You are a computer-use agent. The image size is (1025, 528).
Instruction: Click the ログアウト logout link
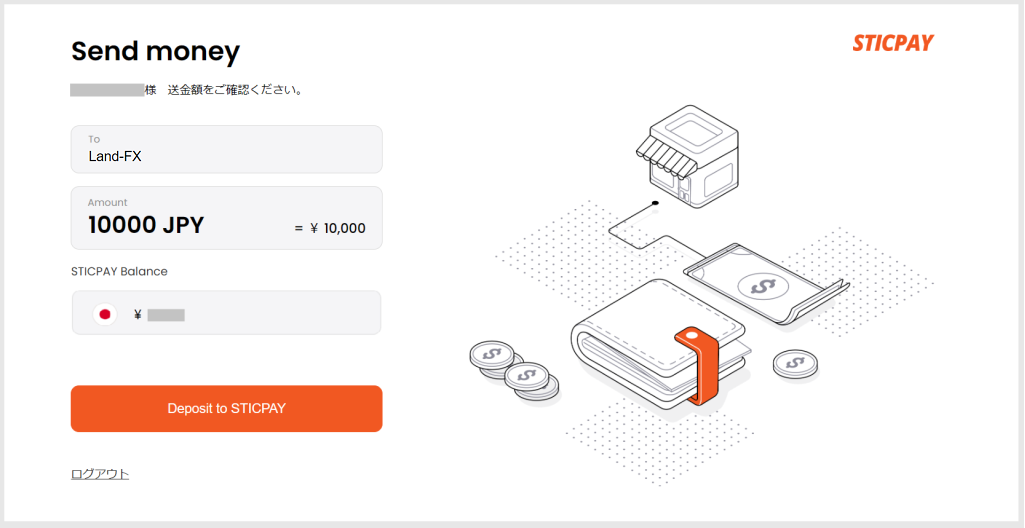pyautogui.click(x=100, y=474)
